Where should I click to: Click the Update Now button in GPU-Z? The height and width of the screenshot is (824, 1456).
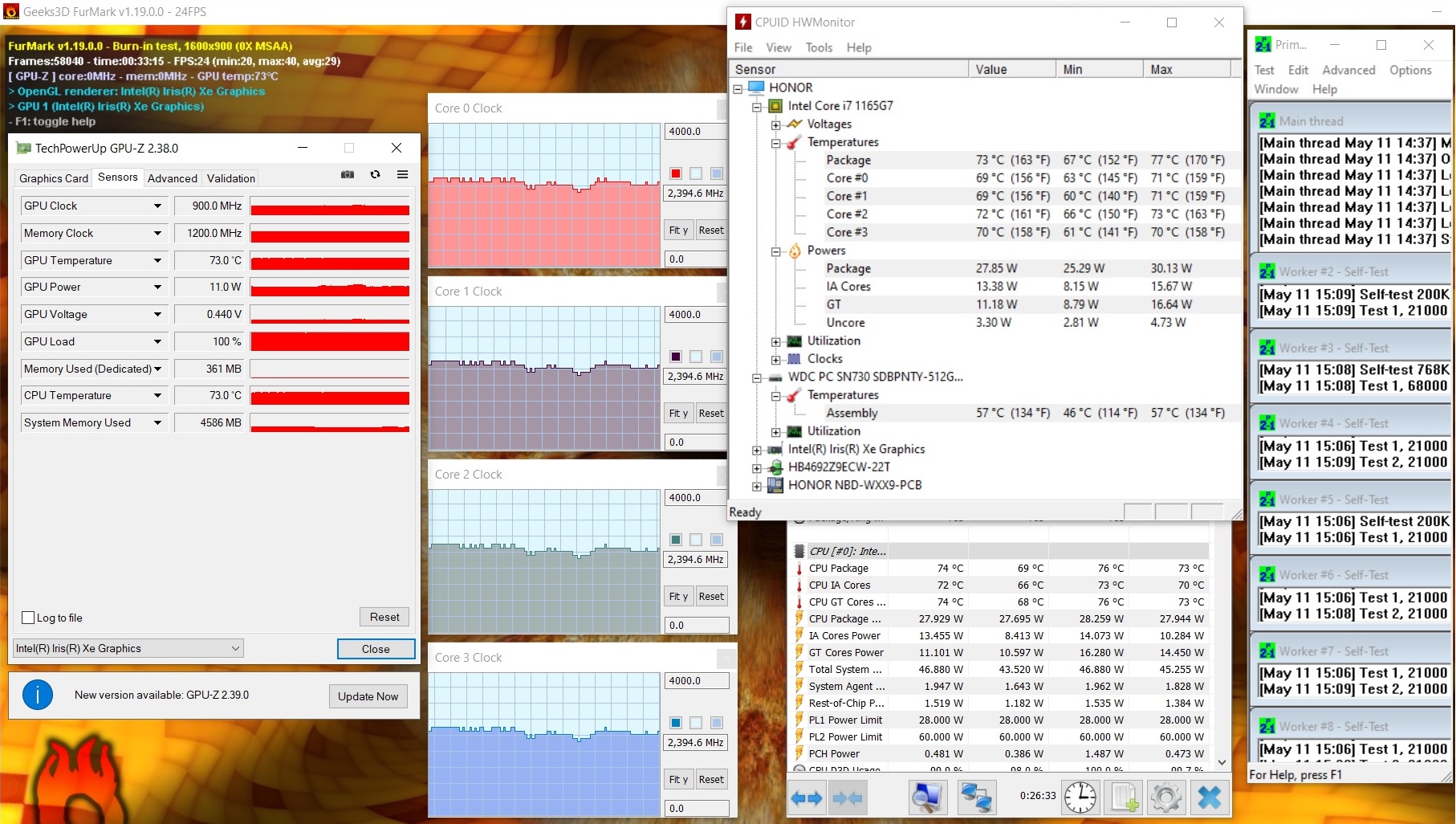368,696
